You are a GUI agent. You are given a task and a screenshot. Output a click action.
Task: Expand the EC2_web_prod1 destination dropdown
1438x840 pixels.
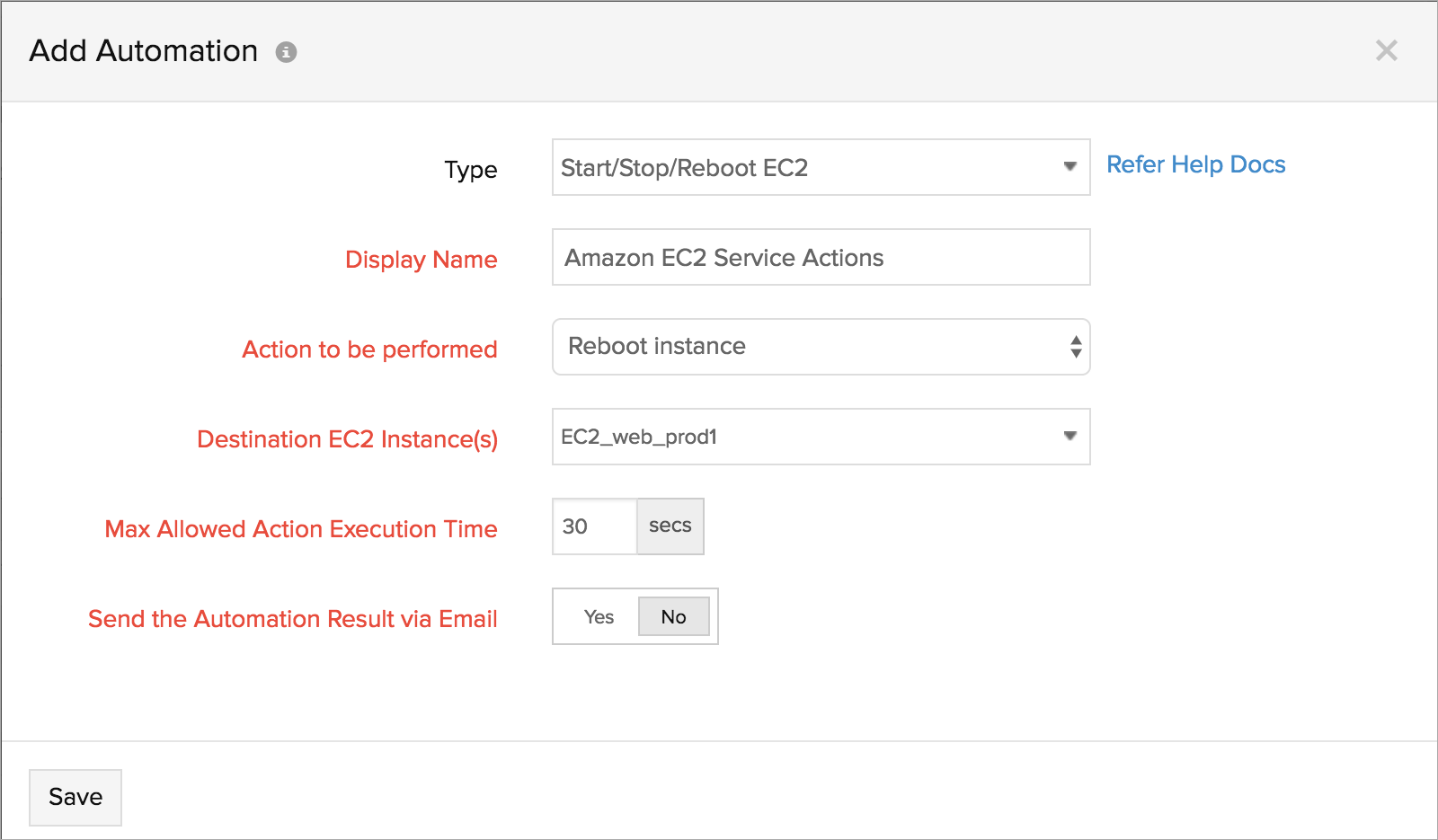(809, 437)
